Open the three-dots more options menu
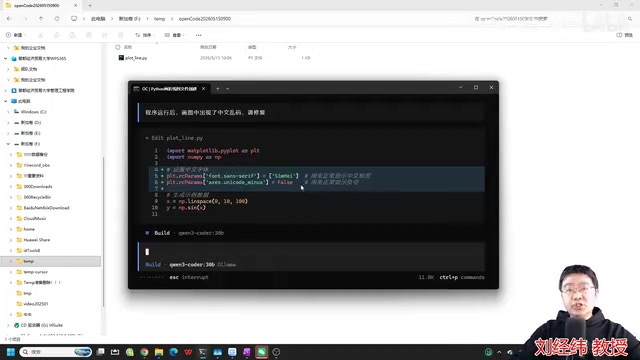 click(x=198, y=35)
